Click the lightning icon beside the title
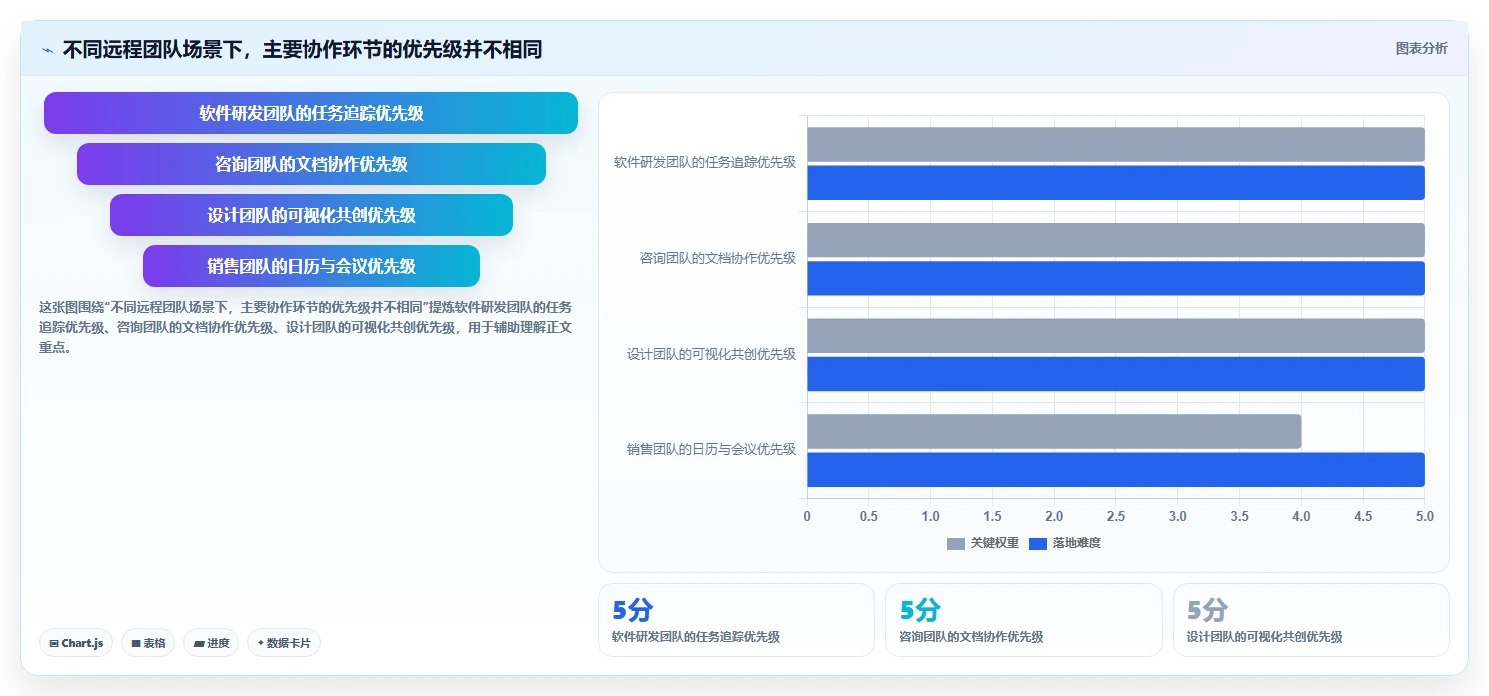The width and height of the screenshot is (1489, 696). (x=47, y=49)
